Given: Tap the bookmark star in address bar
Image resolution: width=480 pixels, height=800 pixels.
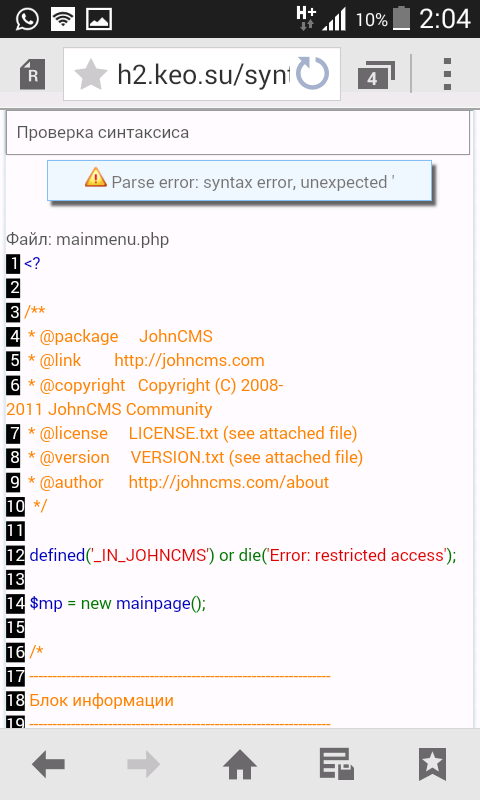Looking at the screenshot, I should click(x=90, y=74).
